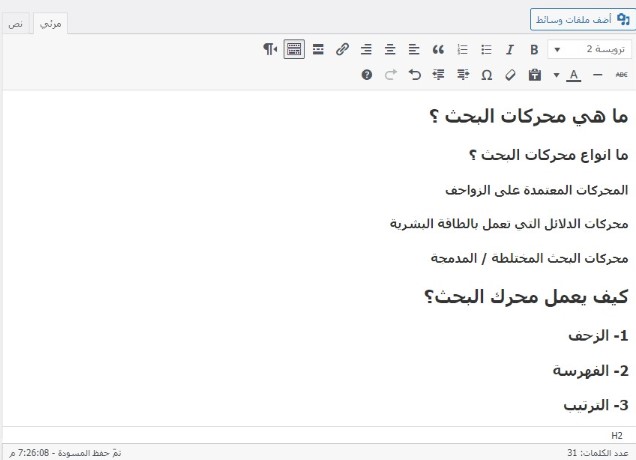
Task: Toggle the toolbar kitchen sink button
Action: click(x=294, y=49)
